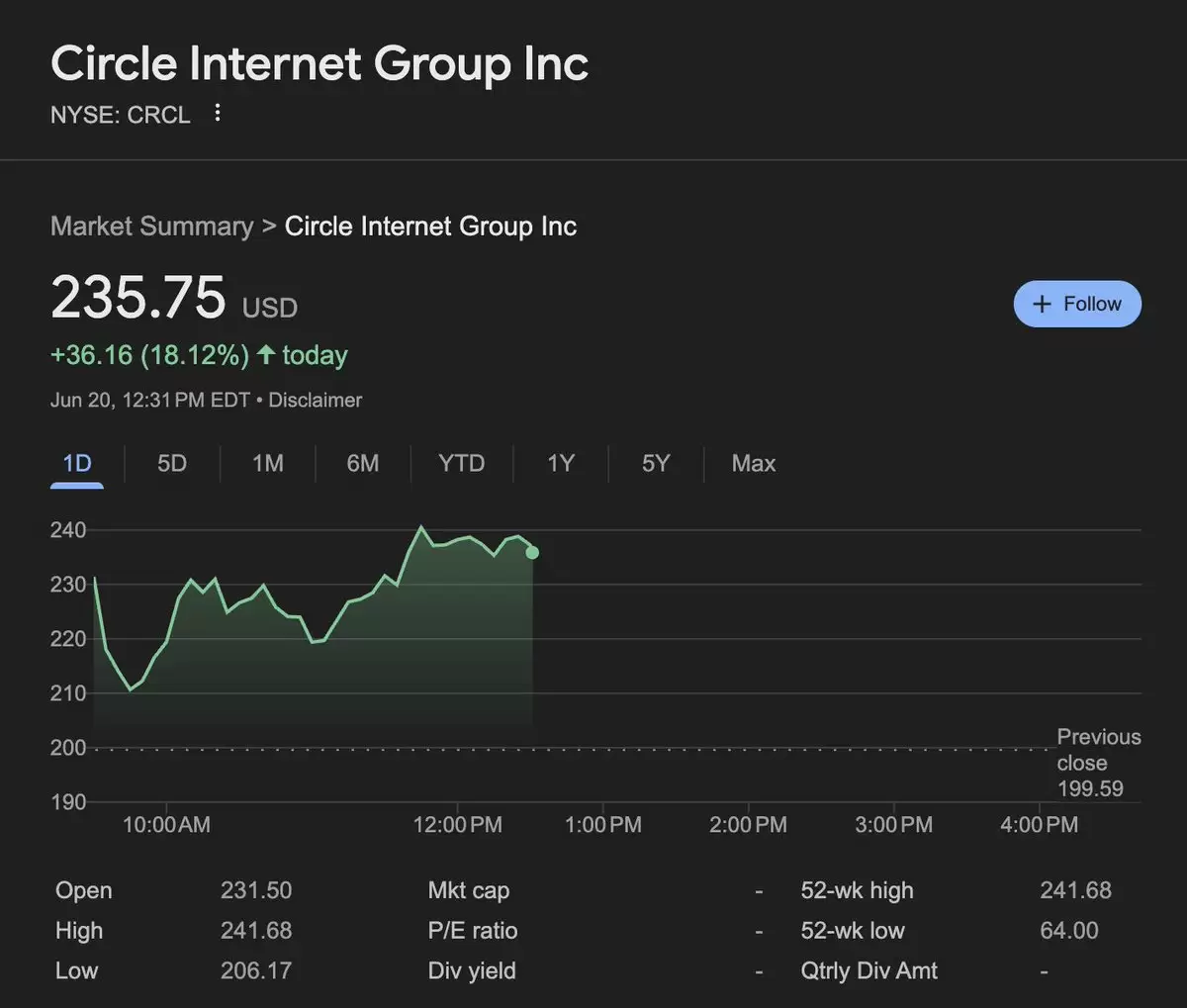Click the current price dot on the chart
The image size is (1187, 1008).
532,552
